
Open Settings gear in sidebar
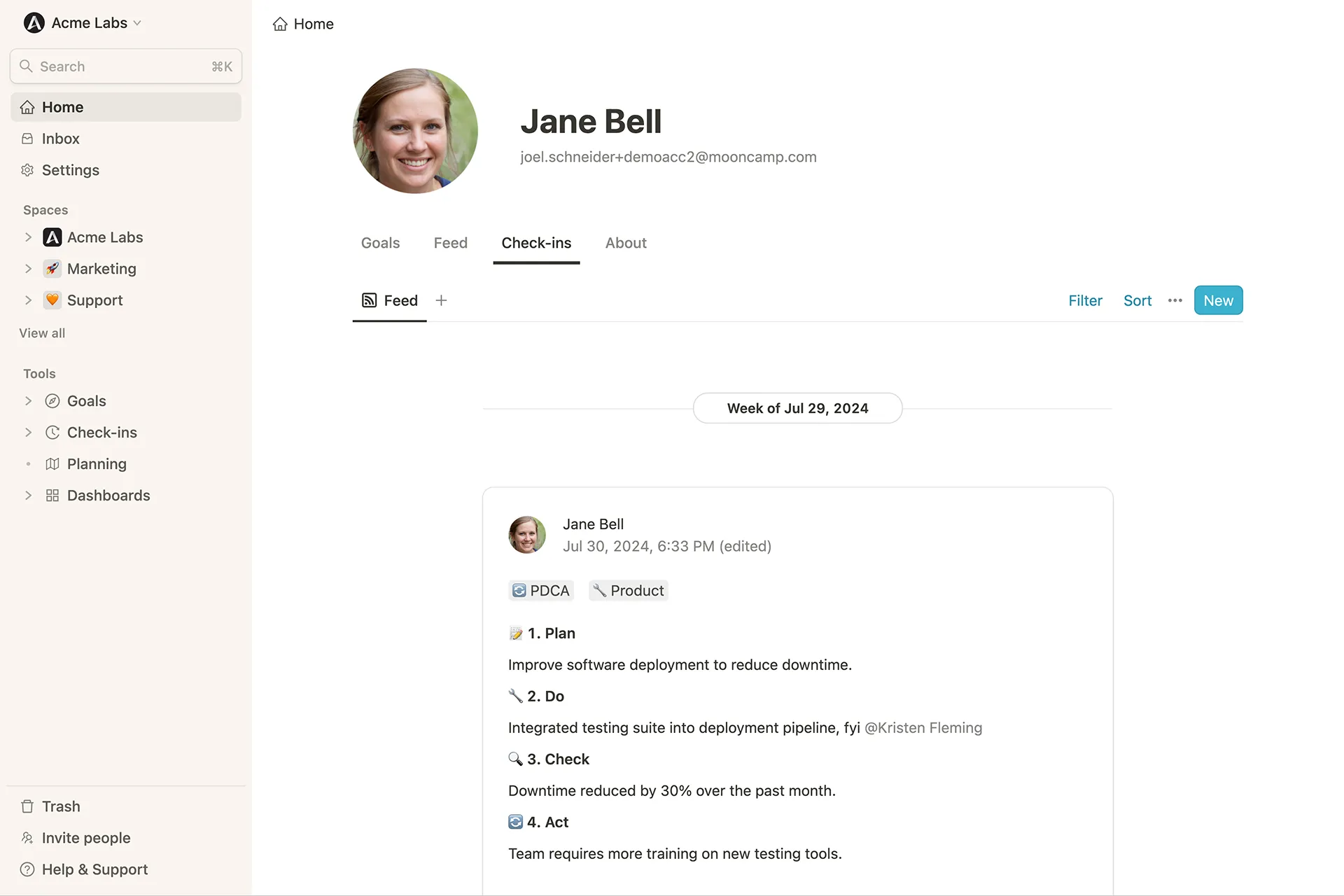(x=28, y=170)
